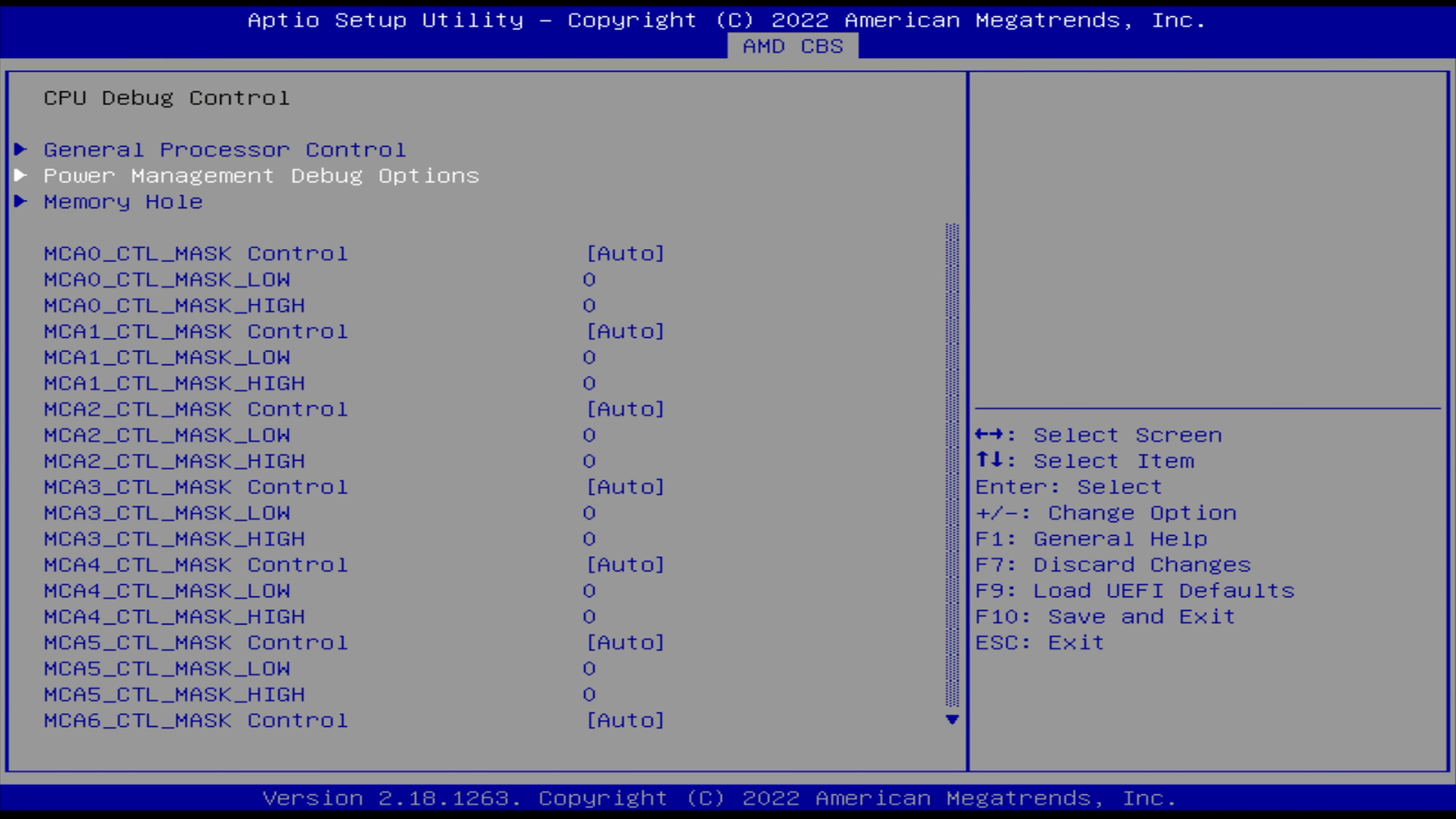
Task: Open General Processor Control submenu
Action: 225,150
